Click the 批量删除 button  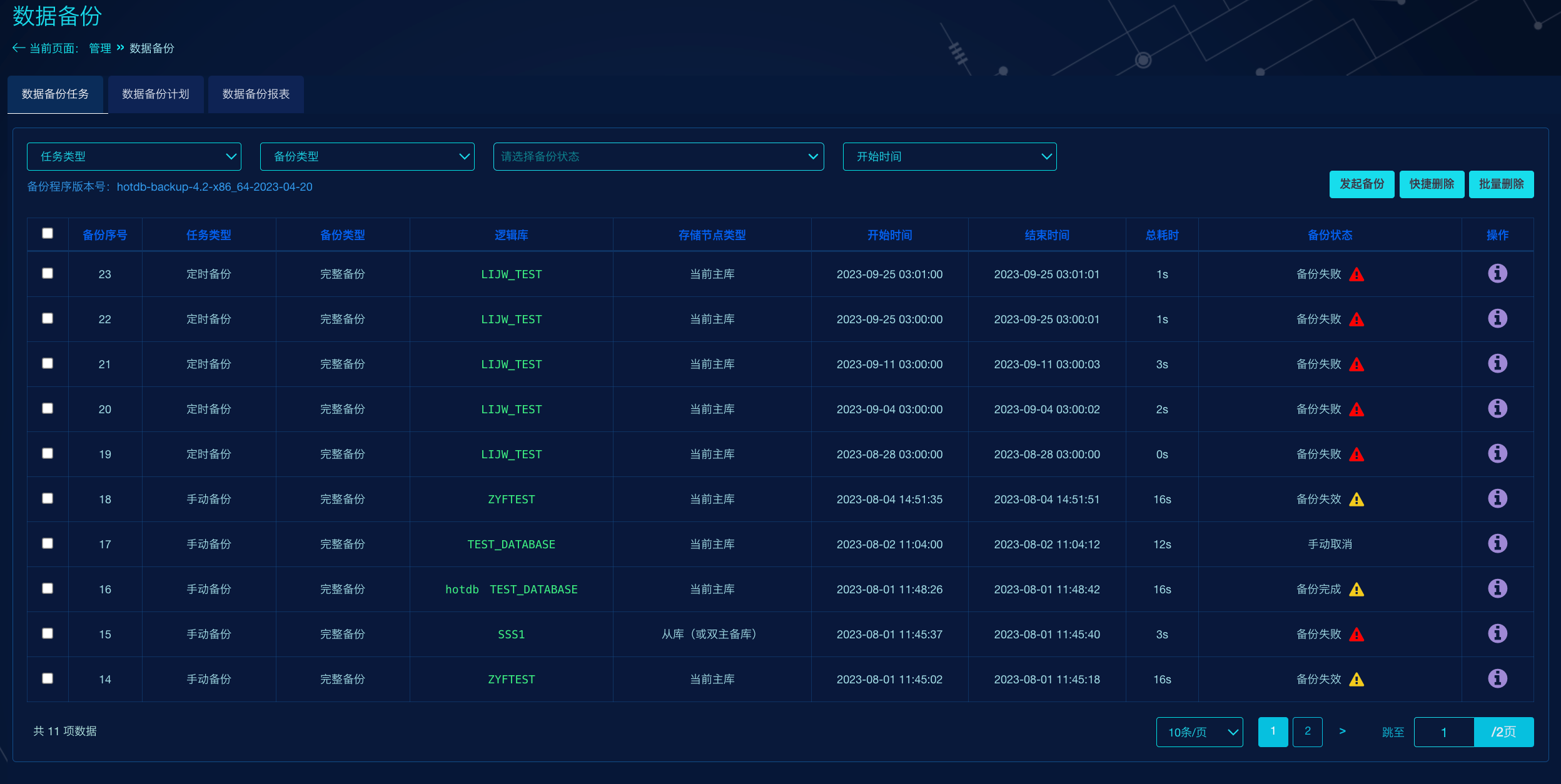pos(1501,184)
